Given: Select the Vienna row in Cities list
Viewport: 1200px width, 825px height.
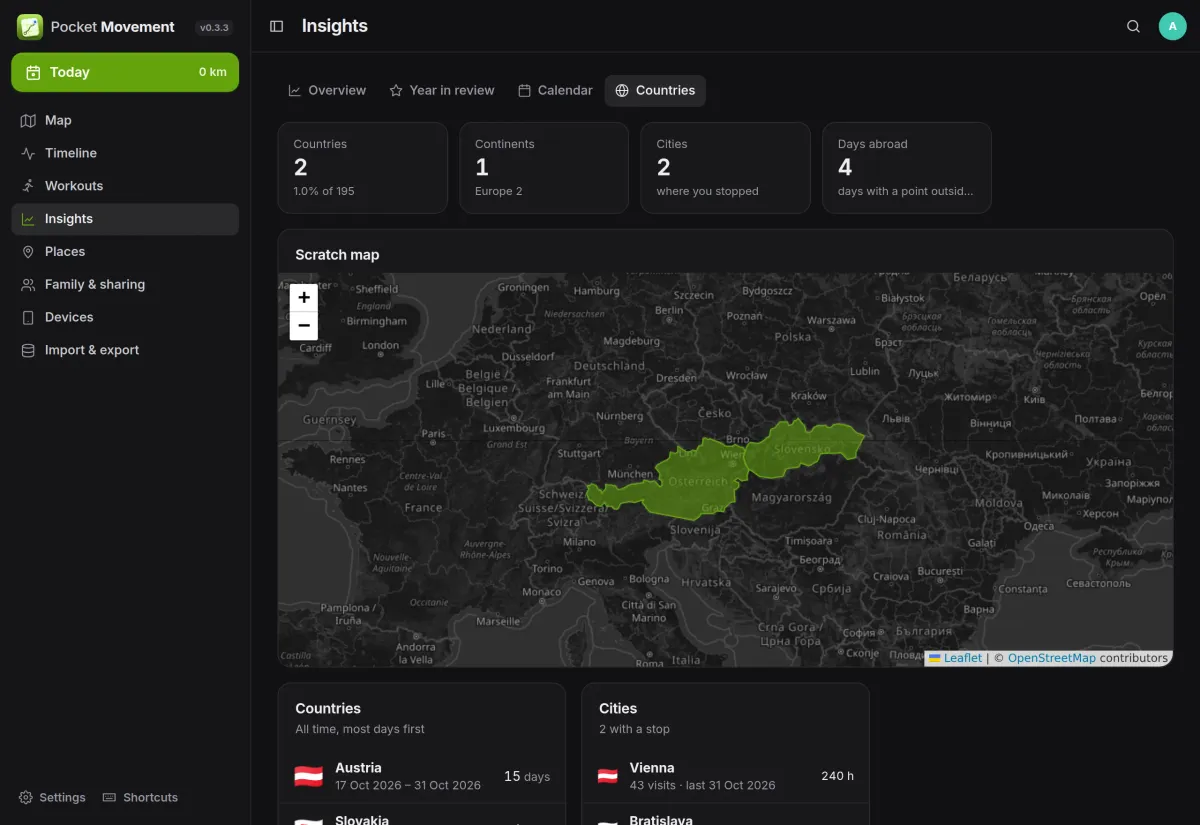Looking at the screenshot, I should point(725,776).
